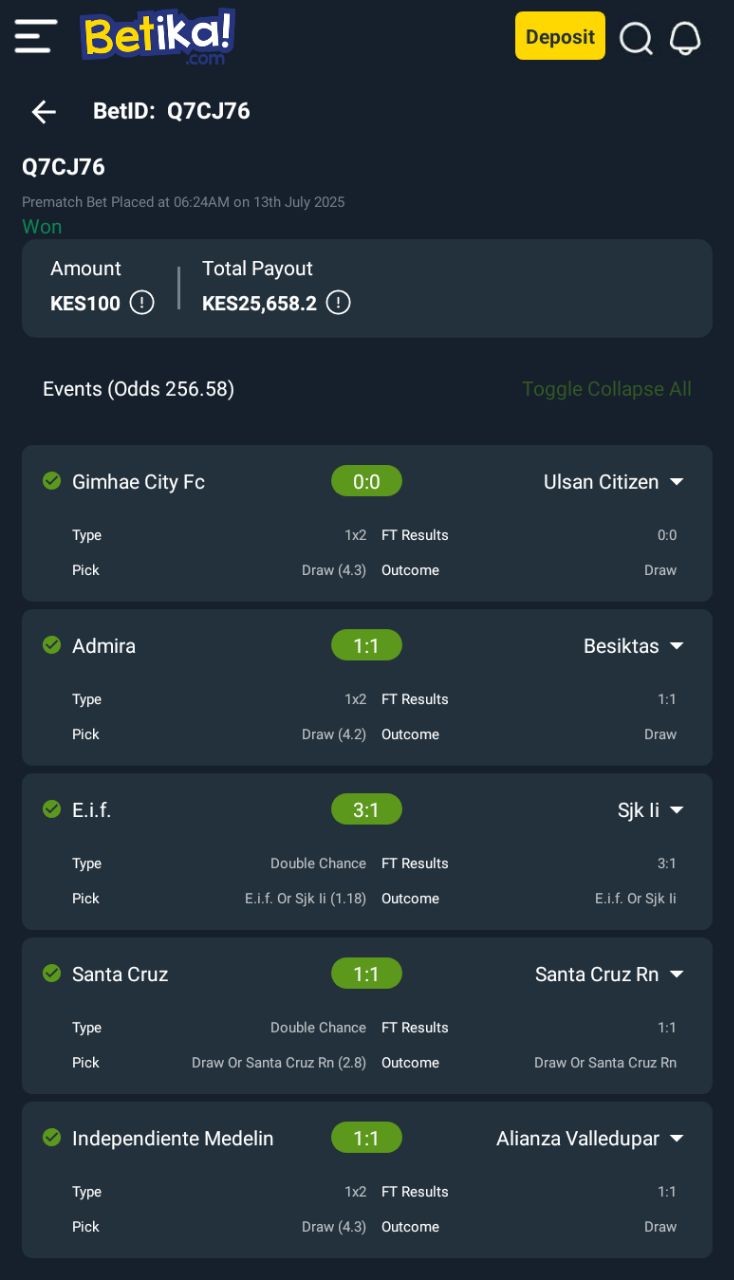Toggle Collapse All events

(607, 389)
